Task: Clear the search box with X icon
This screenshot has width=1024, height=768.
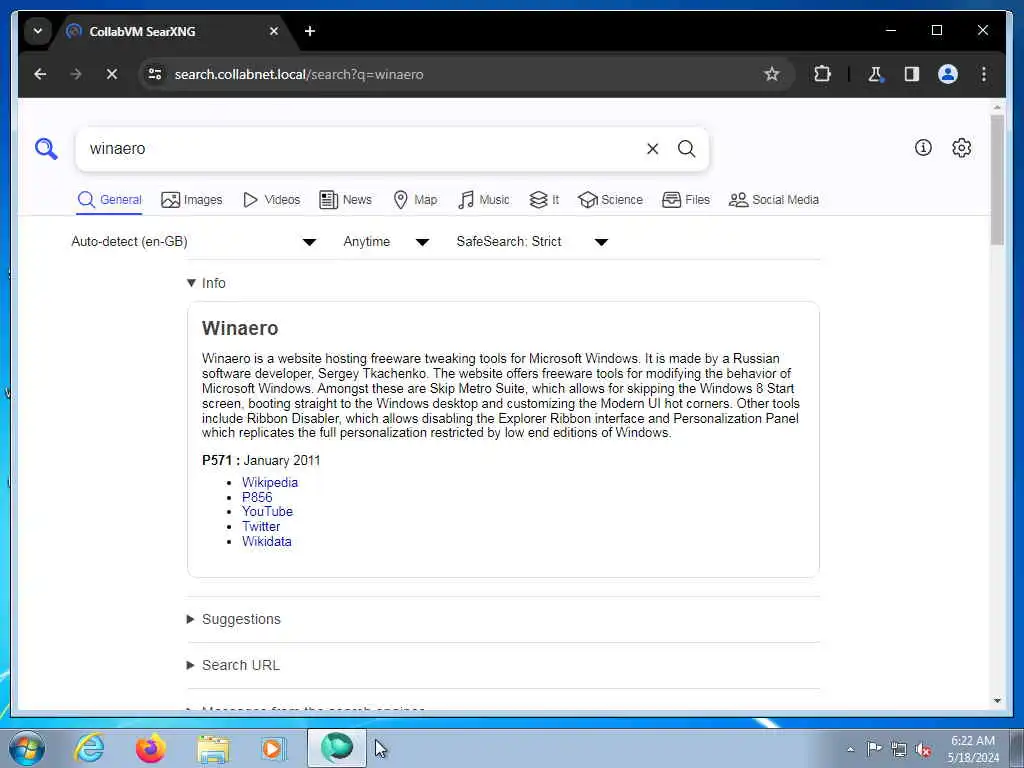Action: pyautogui.click(x=652, y=149)
